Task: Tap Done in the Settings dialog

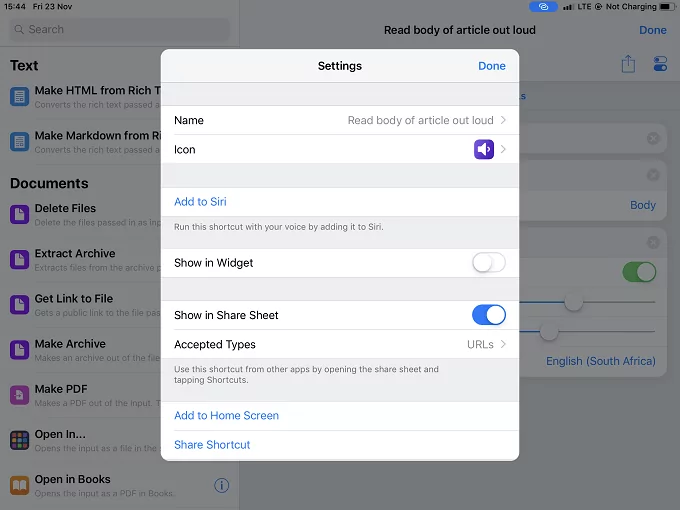Action: (x=492, y=66)
